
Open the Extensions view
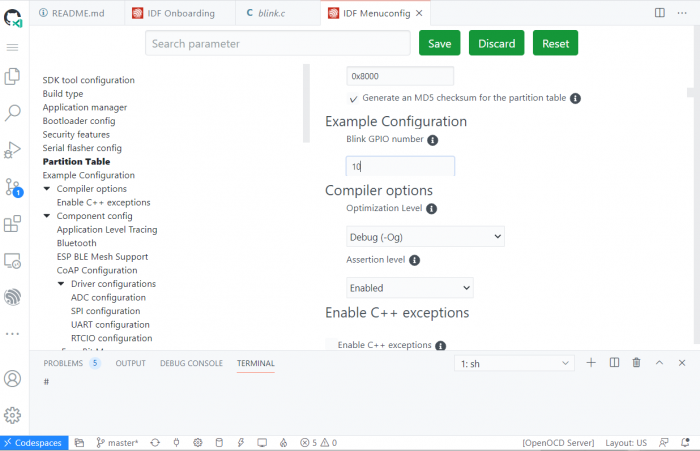(x=13, y=224)
